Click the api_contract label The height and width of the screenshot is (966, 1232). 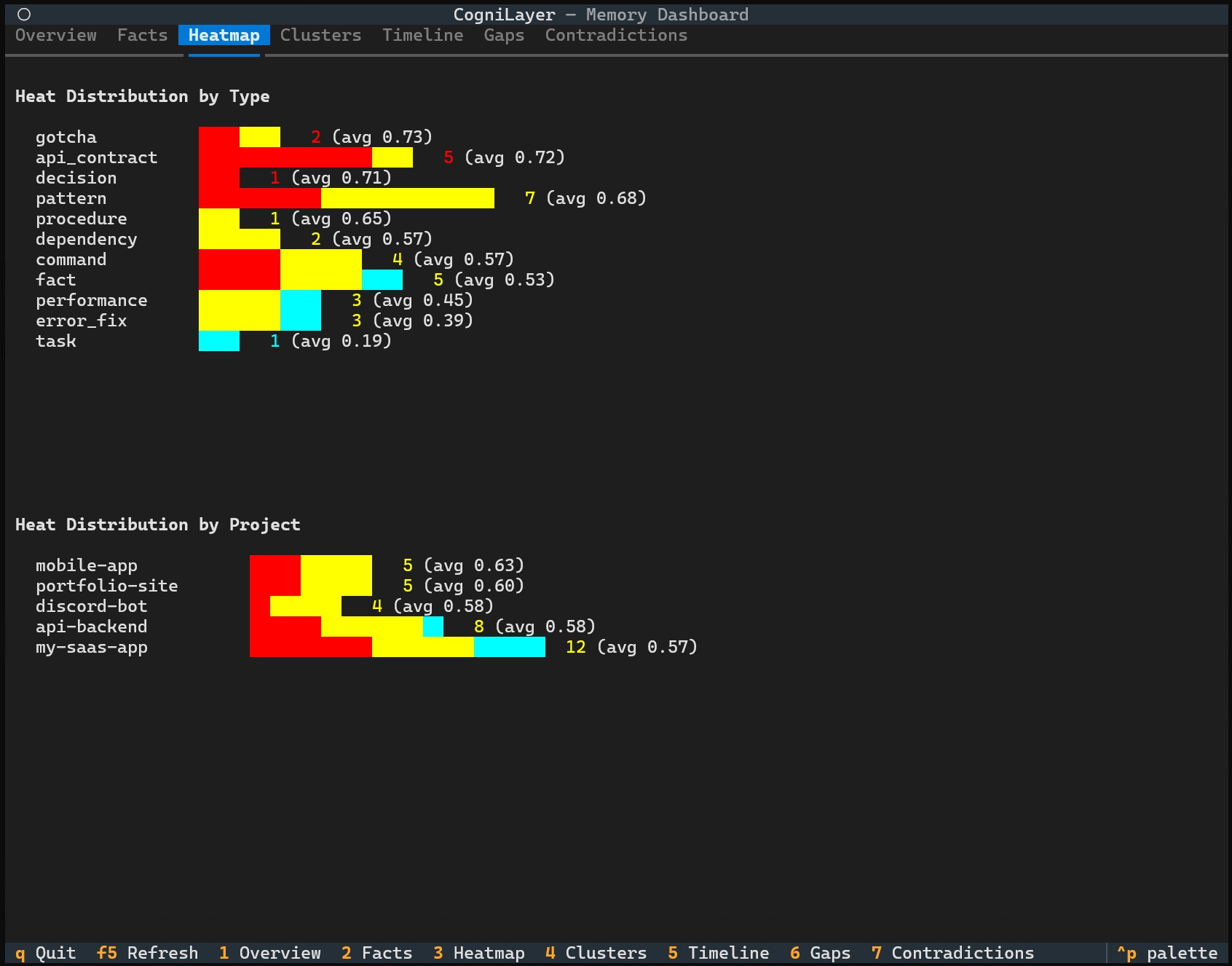[x=97, y=157]
